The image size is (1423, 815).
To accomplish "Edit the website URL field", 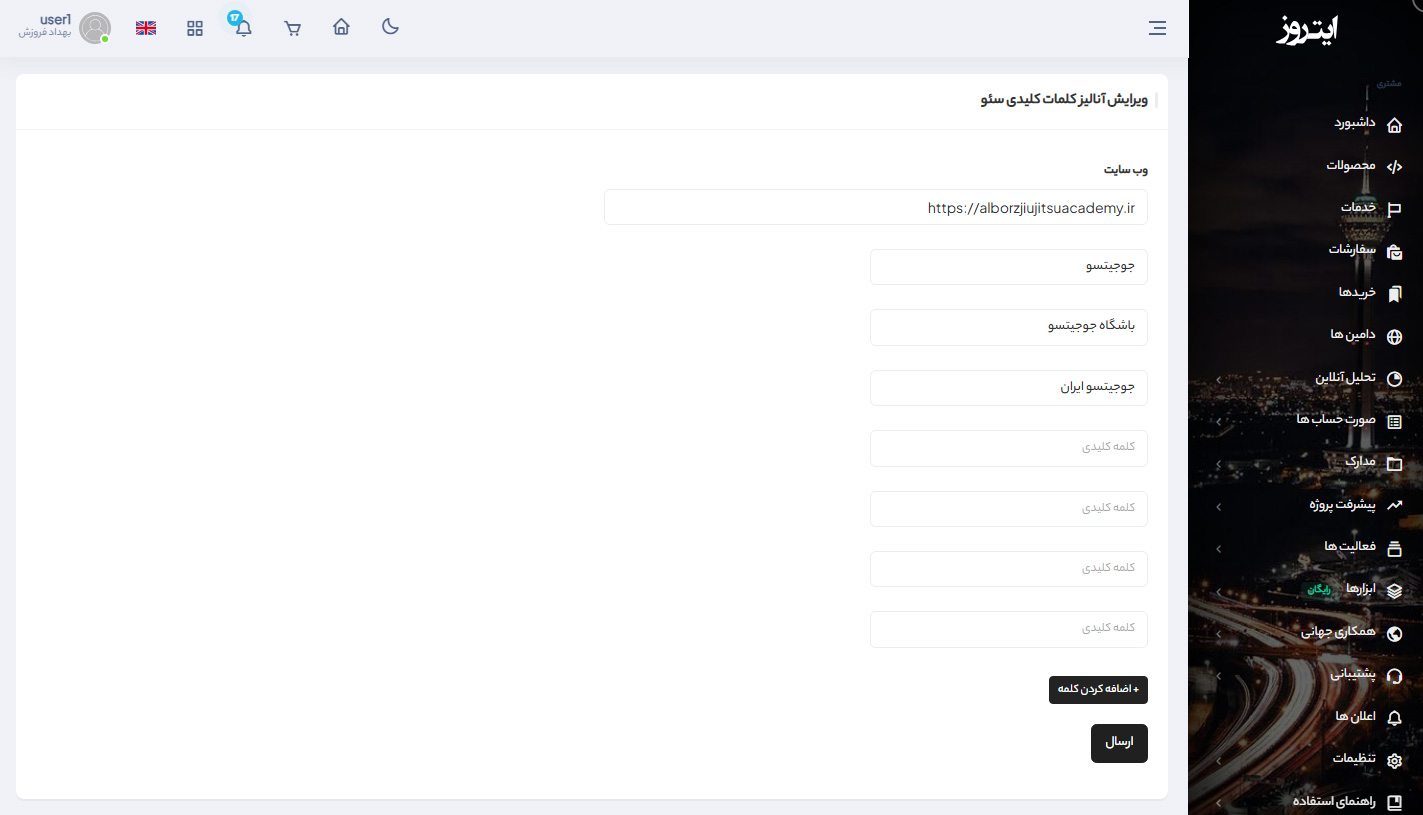I will 876,207.
